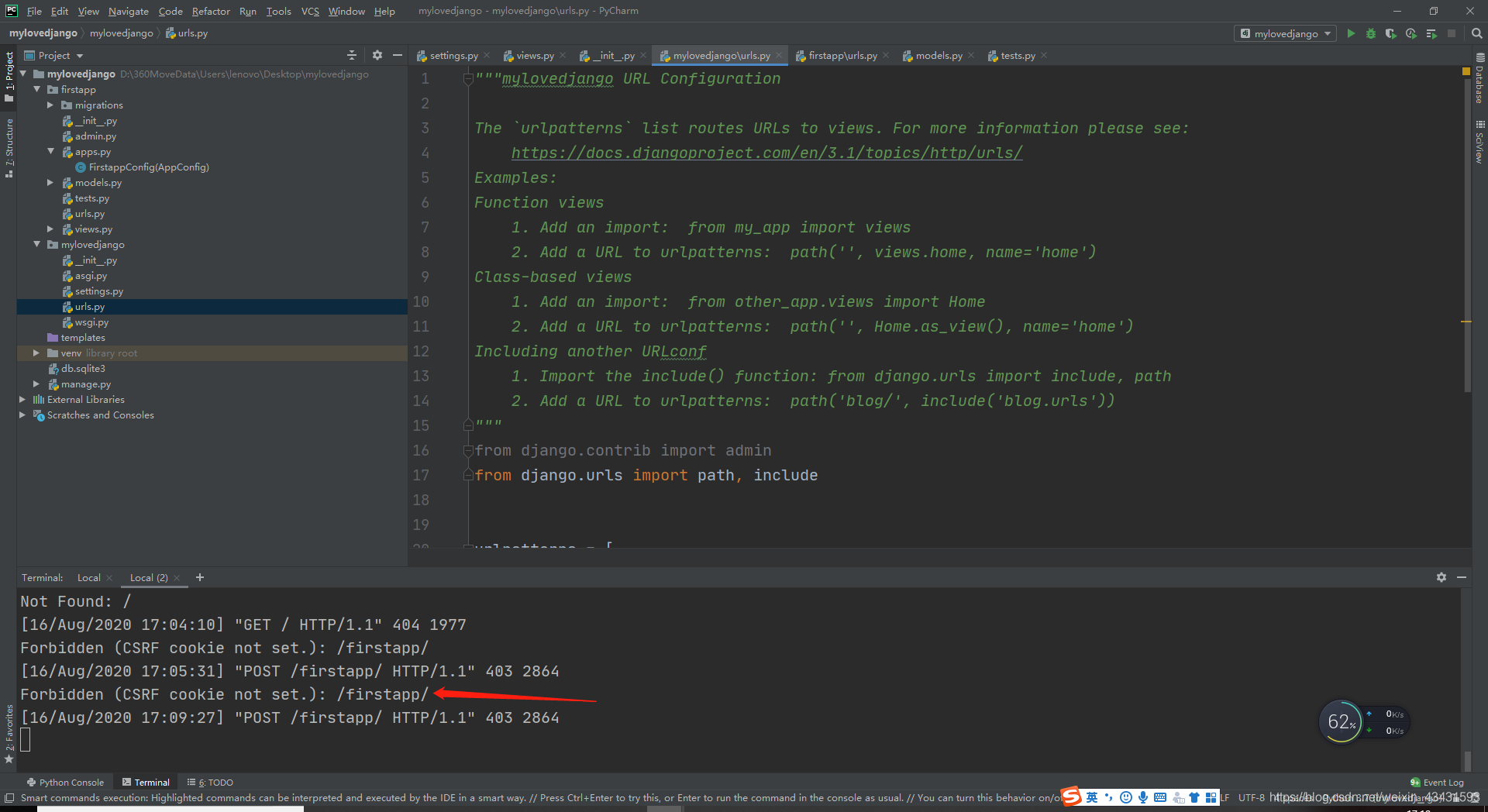Switch to firstapp\urls.py tab
1488x812 pixels.
click(x=842, y=55)
